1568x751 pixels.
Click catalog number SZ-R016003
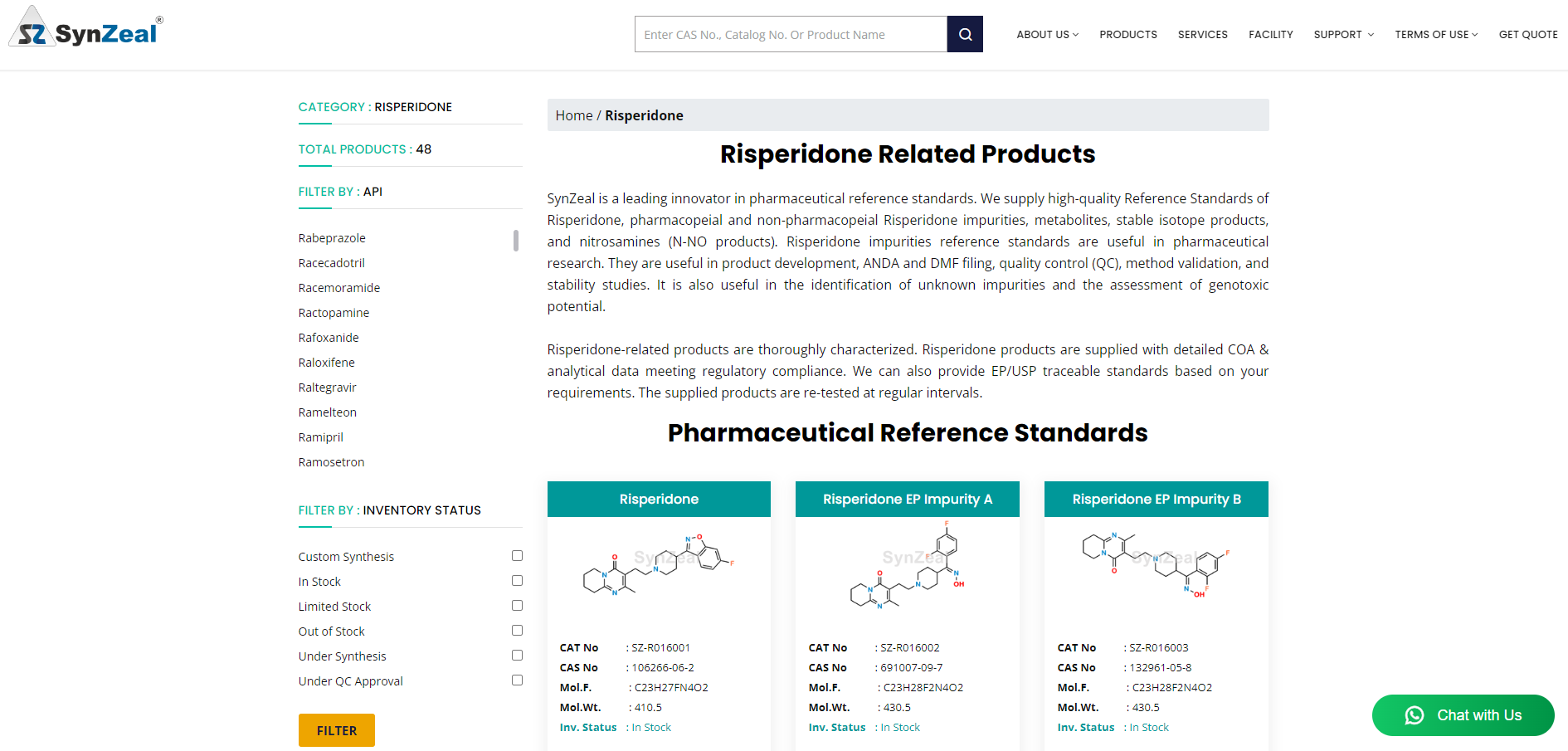coord(1158,648)
